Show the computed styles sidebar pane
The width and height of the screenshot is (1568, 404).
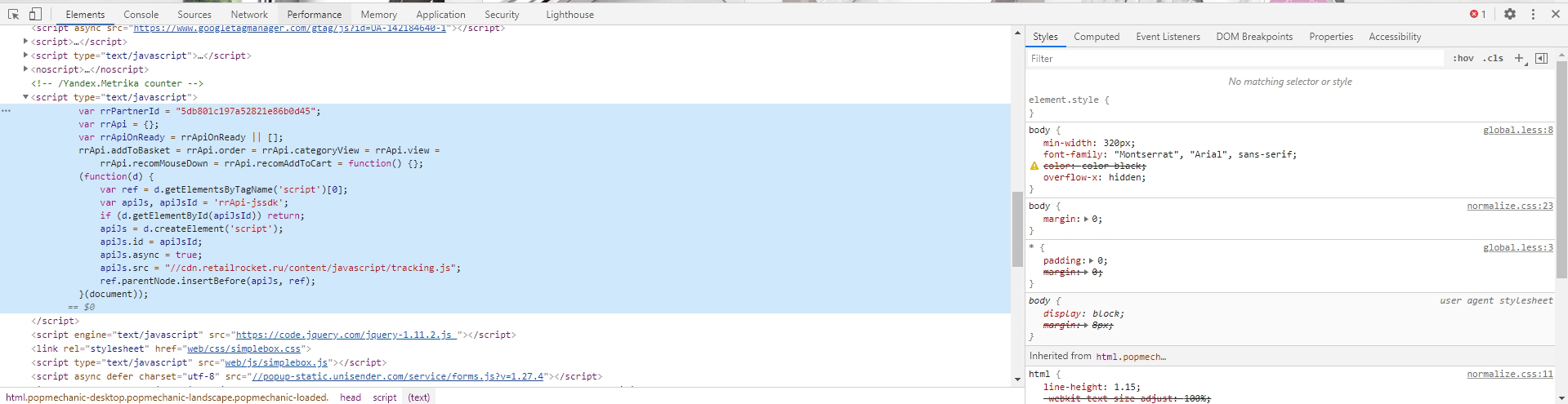[x=1097, y=37]
